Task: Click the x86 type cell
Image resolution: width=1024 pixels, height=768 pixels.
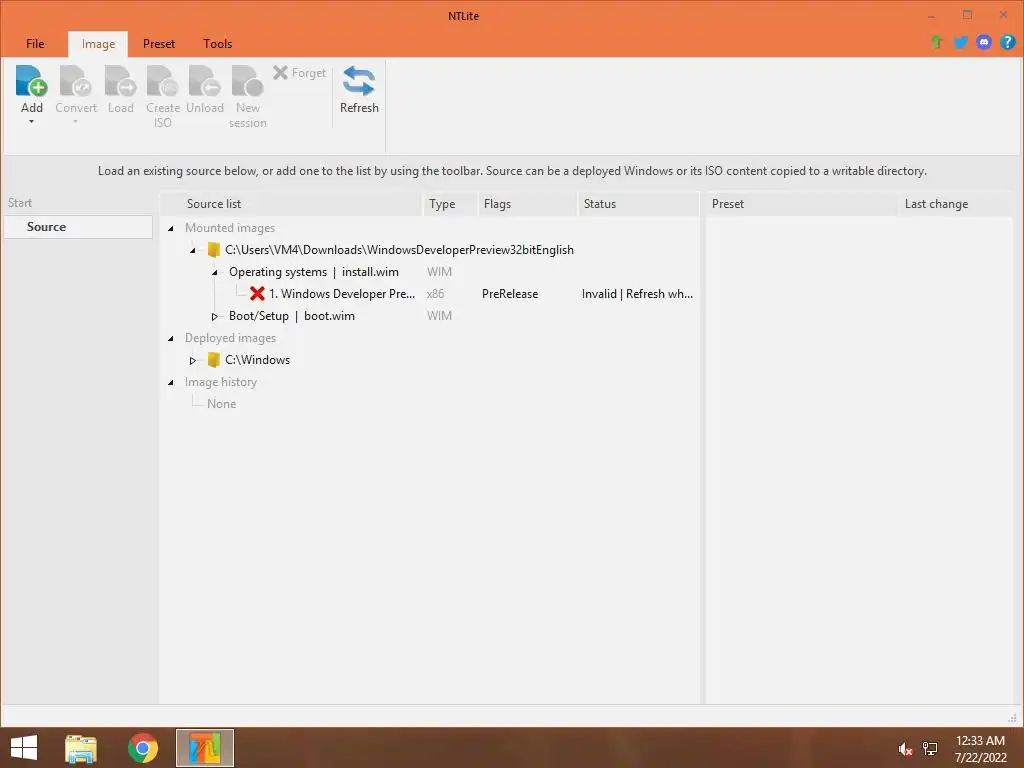Action: 436,294
